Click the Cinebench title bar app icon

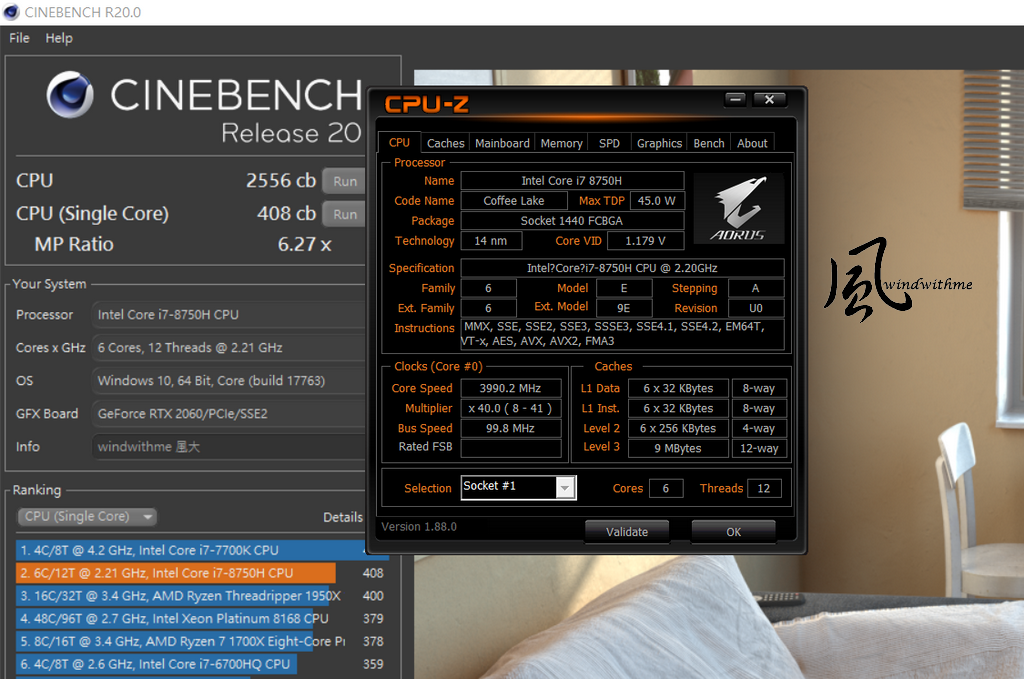tap(11, 12)
